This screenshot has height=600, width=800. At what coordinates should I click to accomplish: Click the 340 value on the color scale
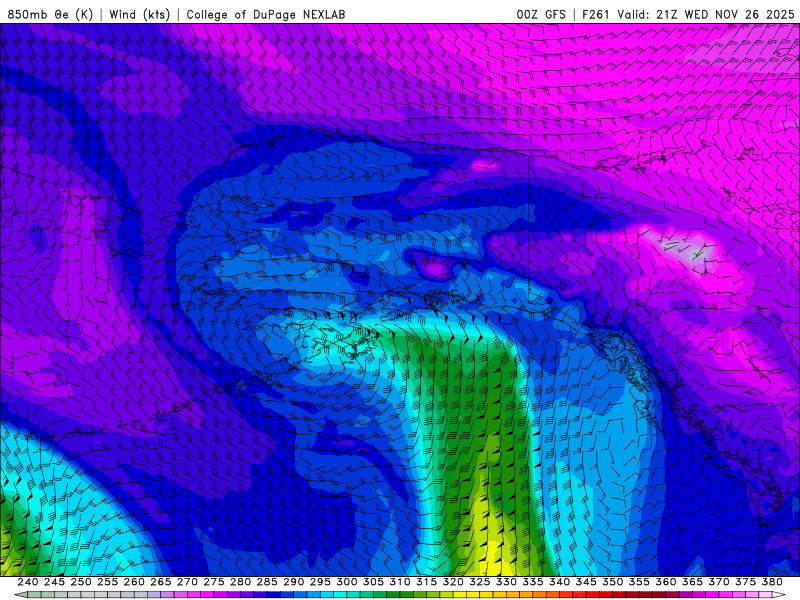(x=560, y=582)
